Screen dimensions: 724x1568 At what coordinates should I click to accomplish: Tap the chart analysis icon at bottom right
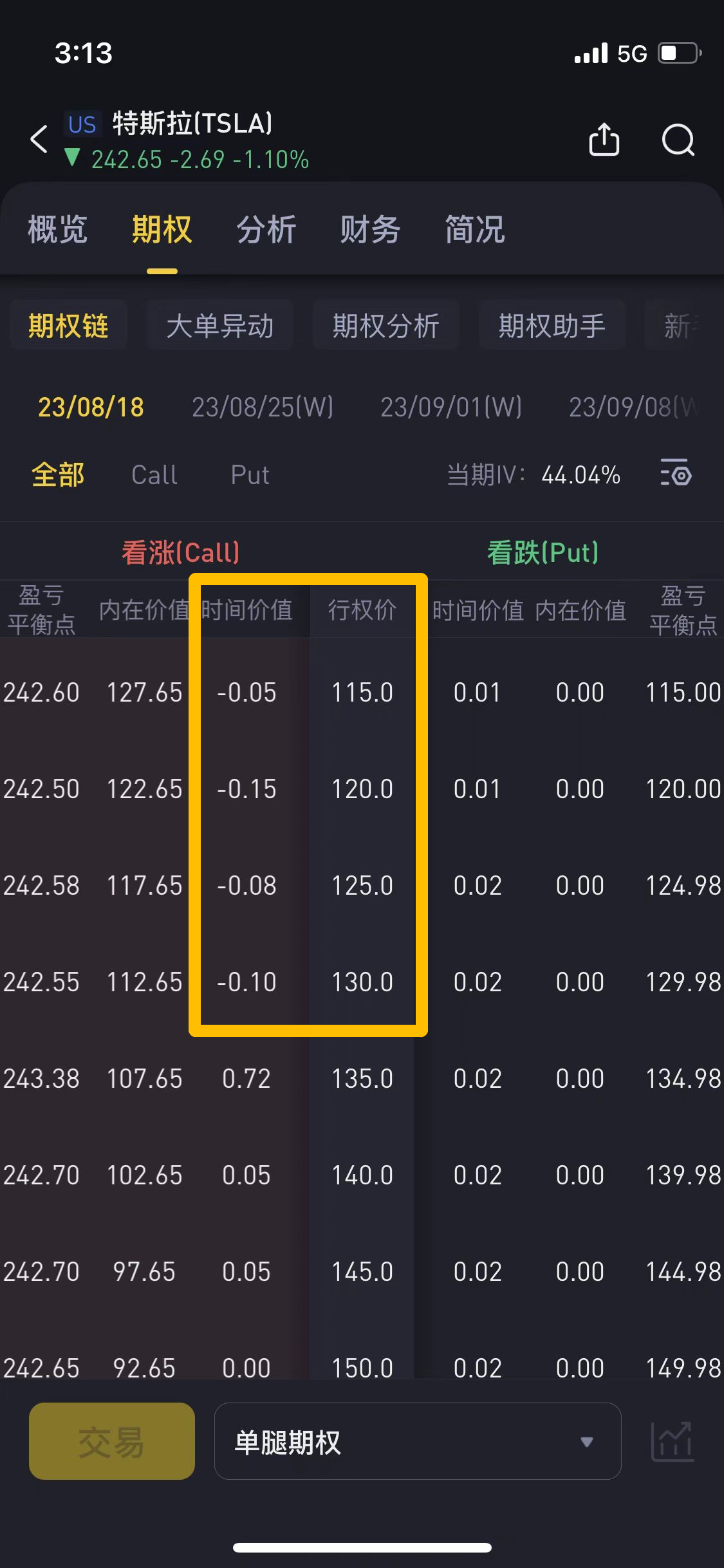pos(672,1442)
